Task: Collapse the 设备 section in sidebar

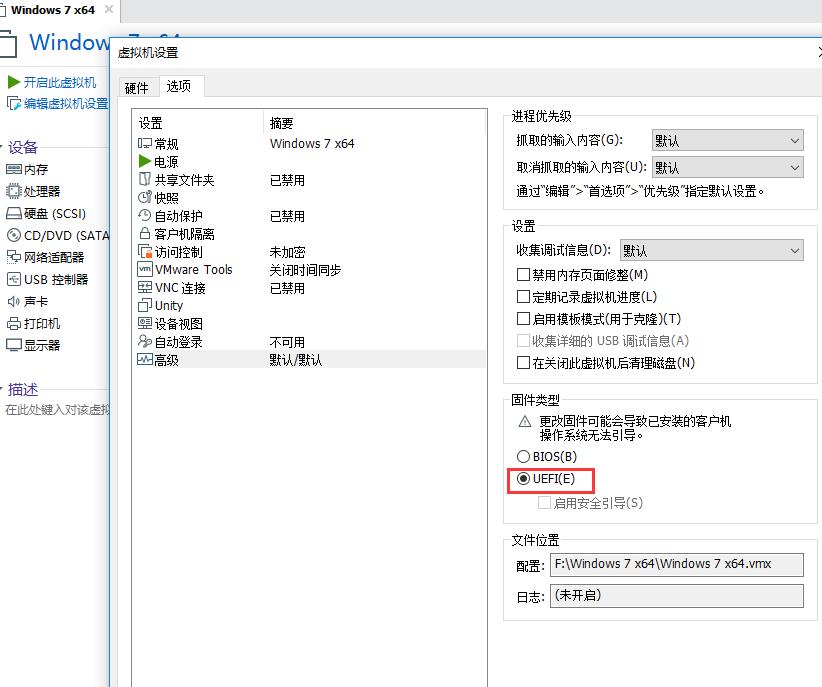Action: point(2,147)
